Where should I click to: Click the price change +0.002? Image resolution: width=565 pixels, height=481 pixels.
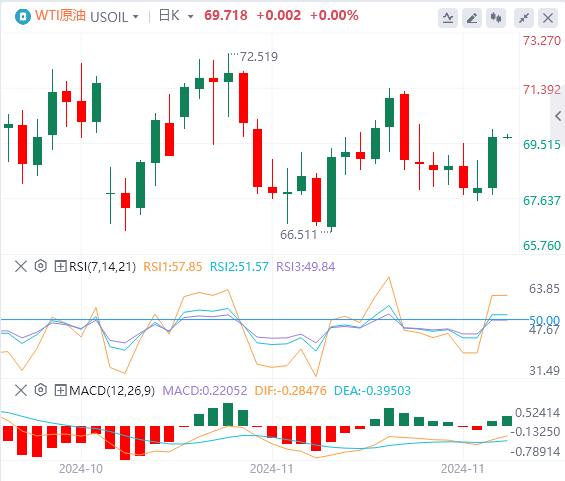pos(279,15)
